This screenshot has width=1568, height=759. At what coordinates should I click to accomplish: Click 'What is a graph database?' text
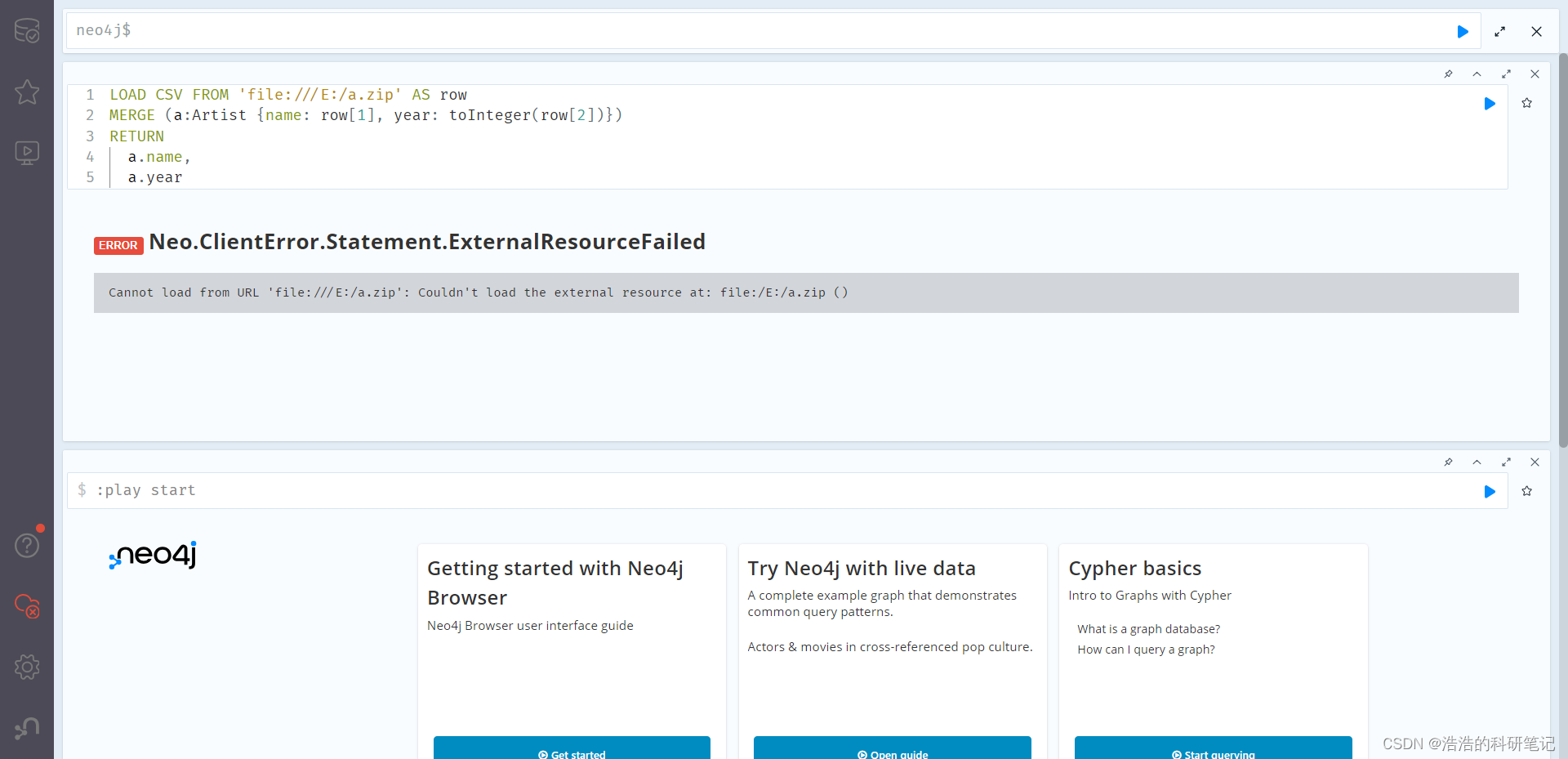tap(1148, 629)
